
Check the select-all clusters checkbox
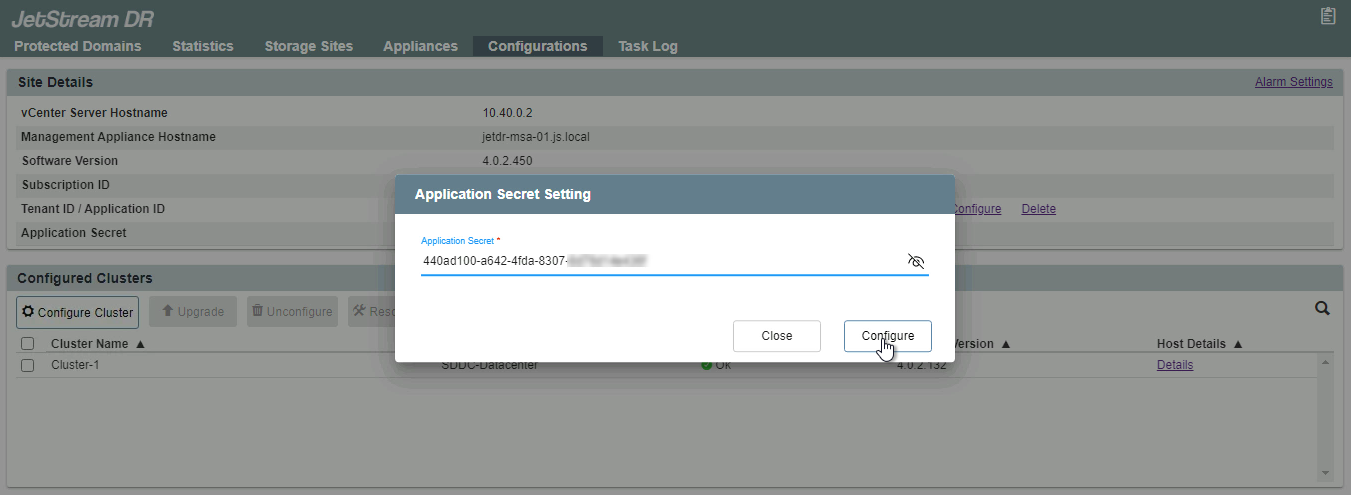pyautogui.click(x=27, y=344)
